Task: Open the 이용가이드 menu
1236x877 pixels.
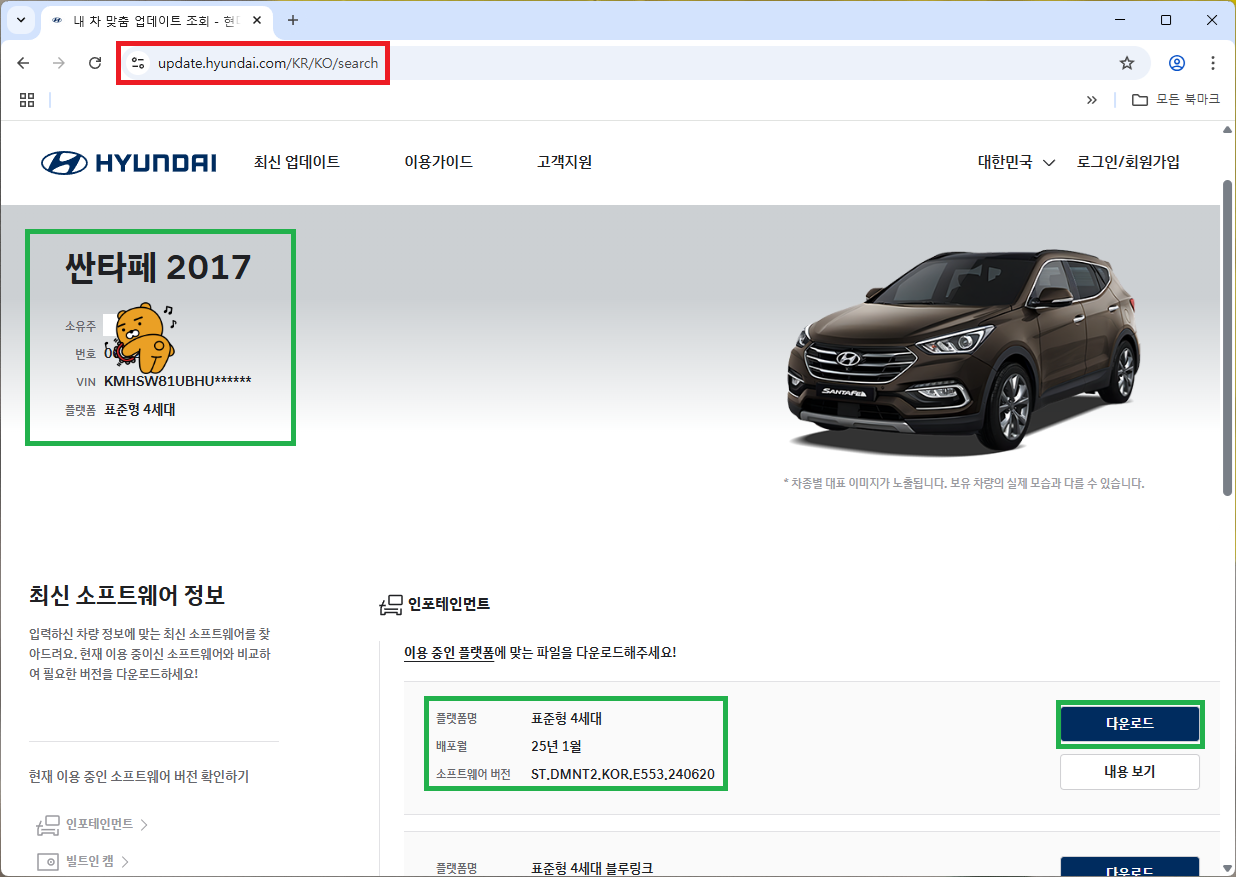Action: (439, 162)
